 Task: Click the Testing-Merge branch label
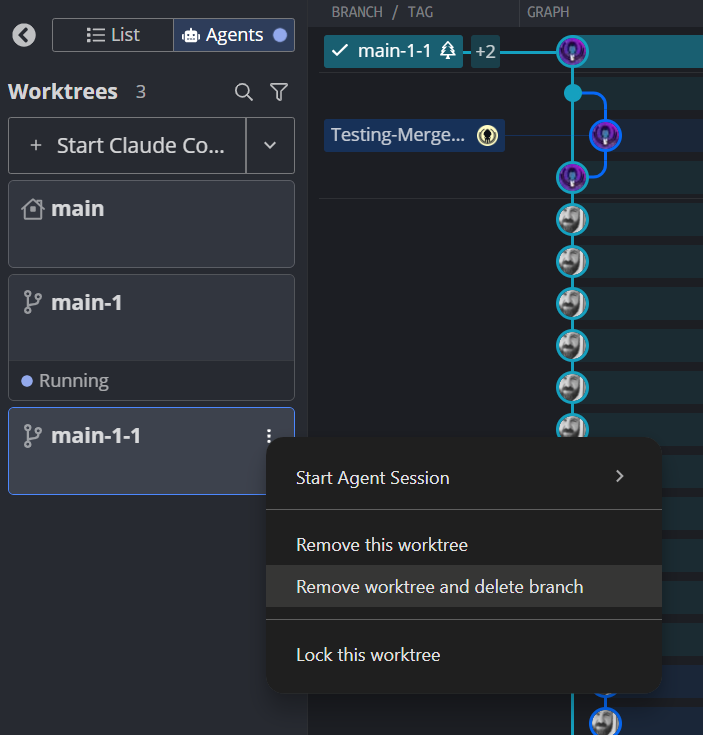(414, 135)
